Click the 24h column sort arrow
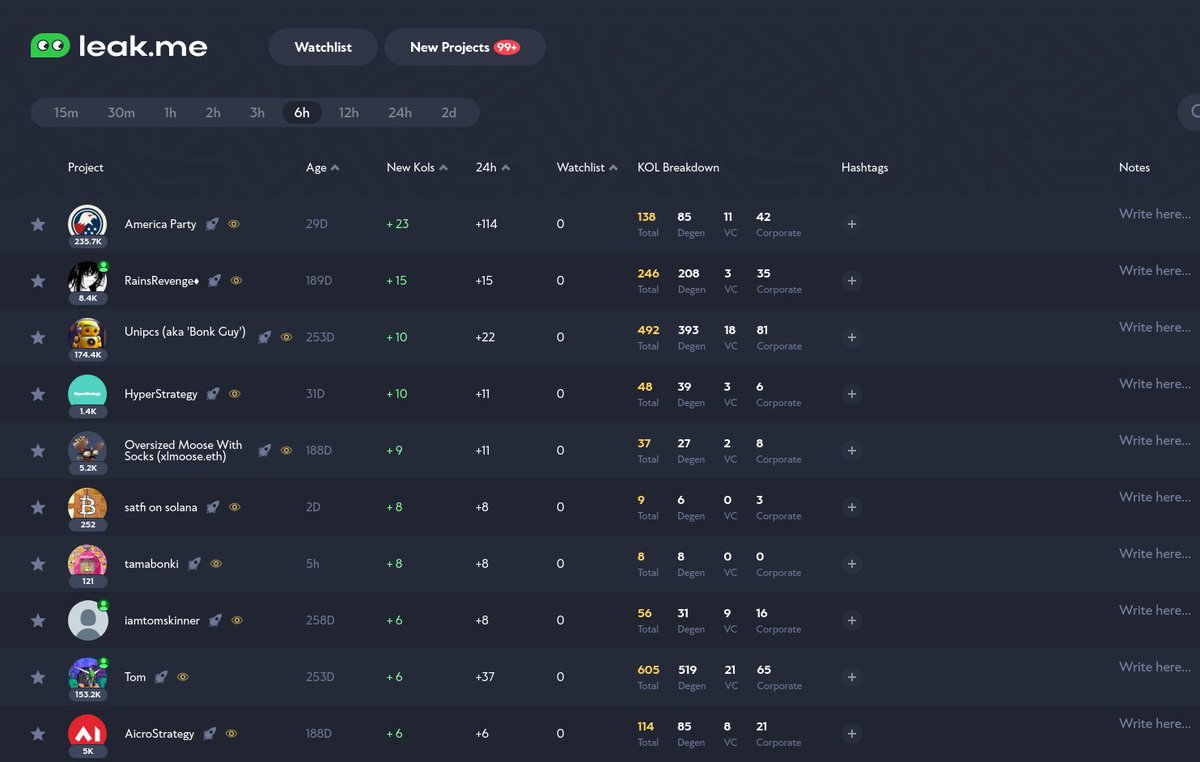Image resolution: width=1200 pixels, height=762 pixels. coord(507,167)
